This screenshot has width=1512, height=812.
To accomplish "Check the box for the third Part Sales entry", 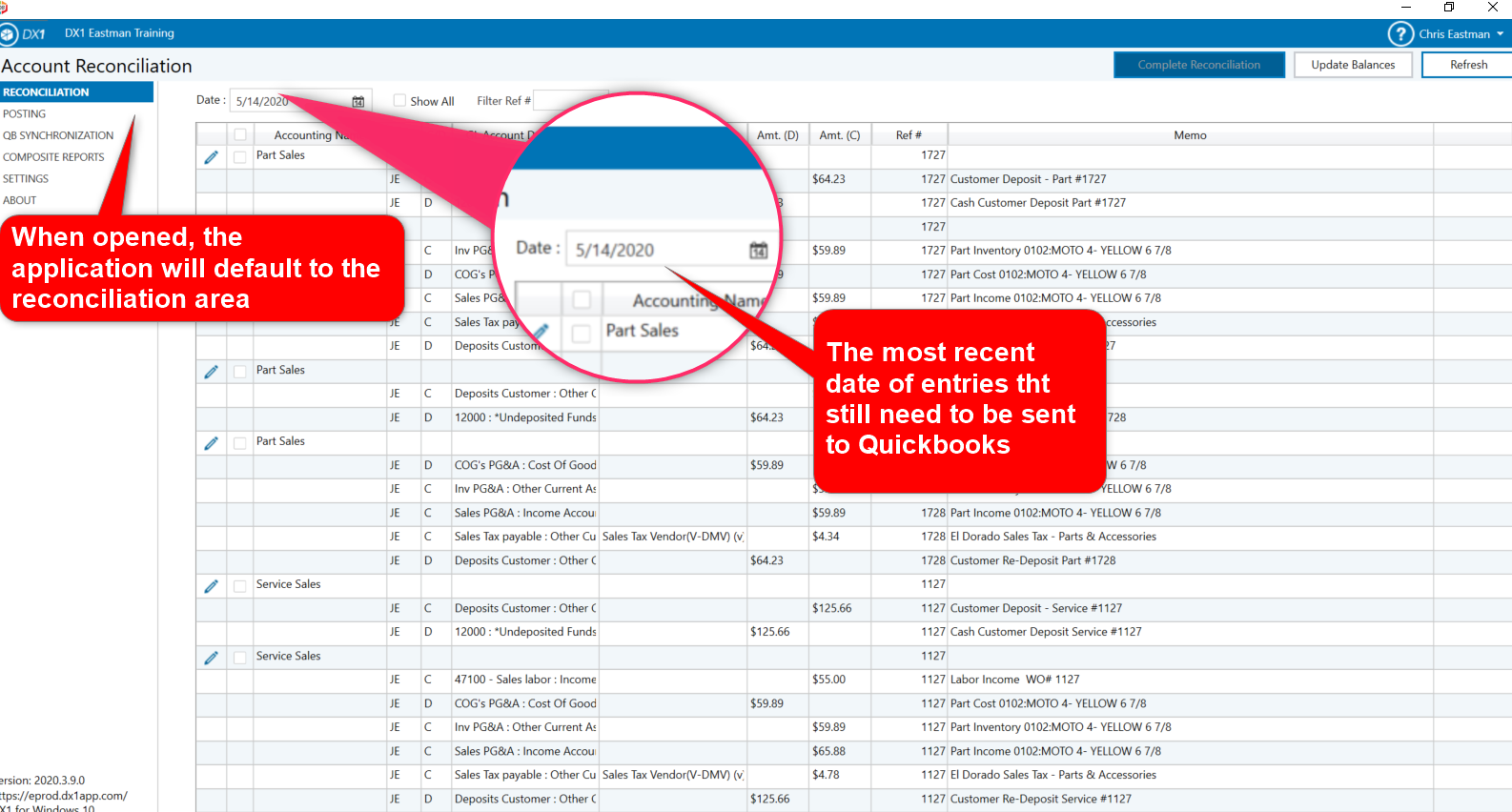I will tap(240, 443).
